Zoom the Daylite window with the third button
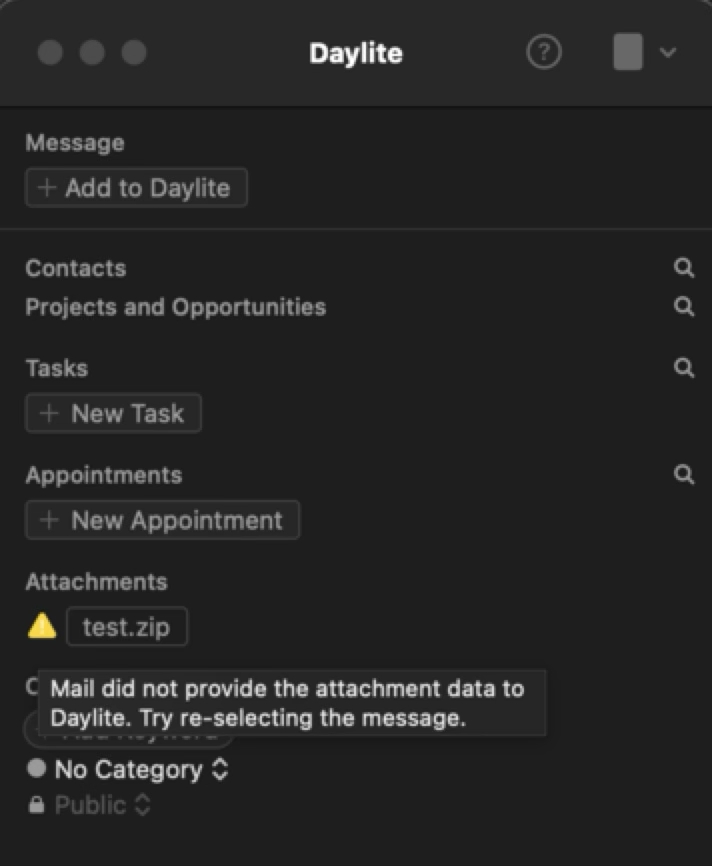The width and height of the screenshot is (712, 866). click(133, 52)
